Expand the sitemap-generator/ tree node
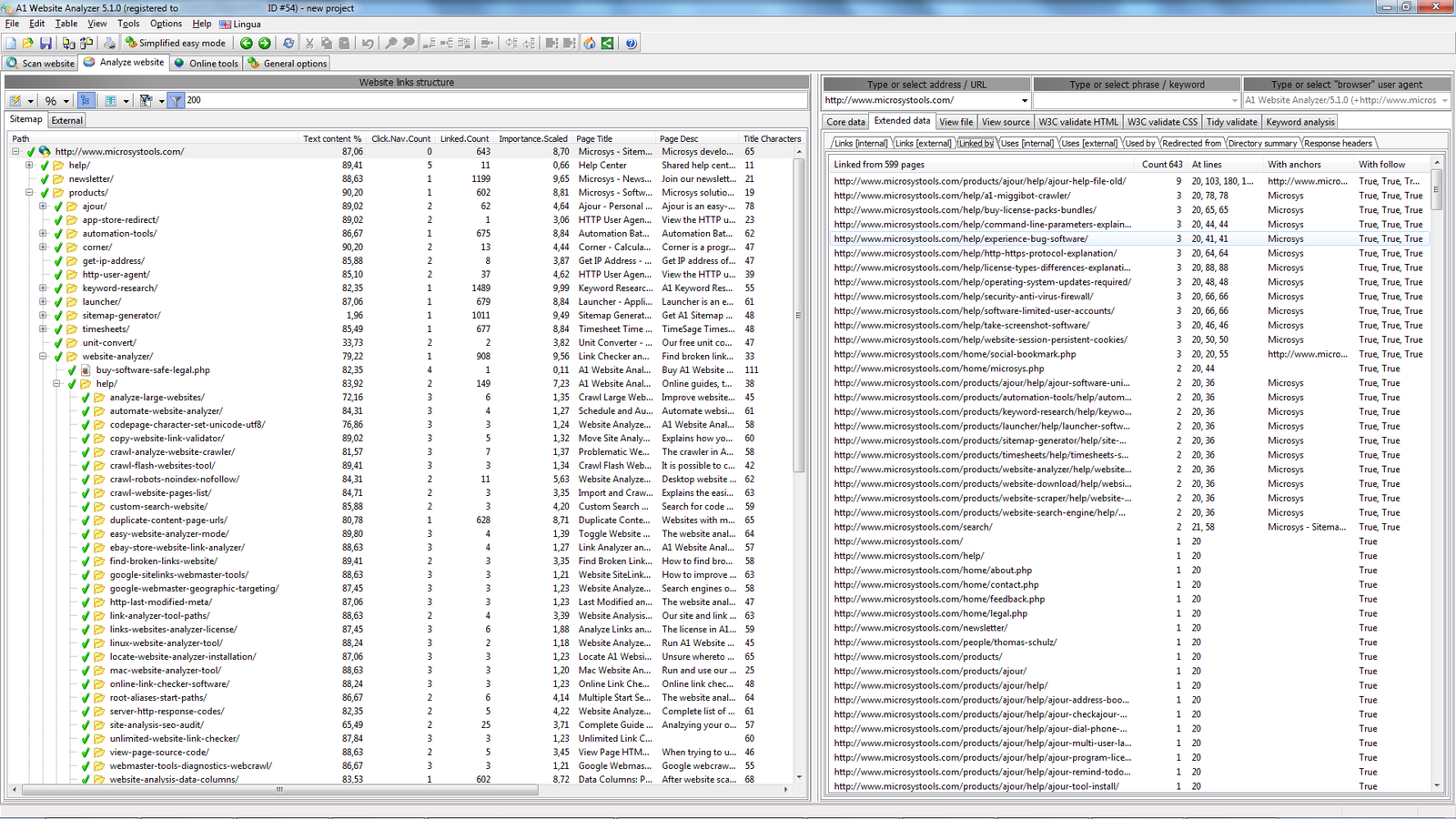The image size is (1456, 819). (43, 316)
